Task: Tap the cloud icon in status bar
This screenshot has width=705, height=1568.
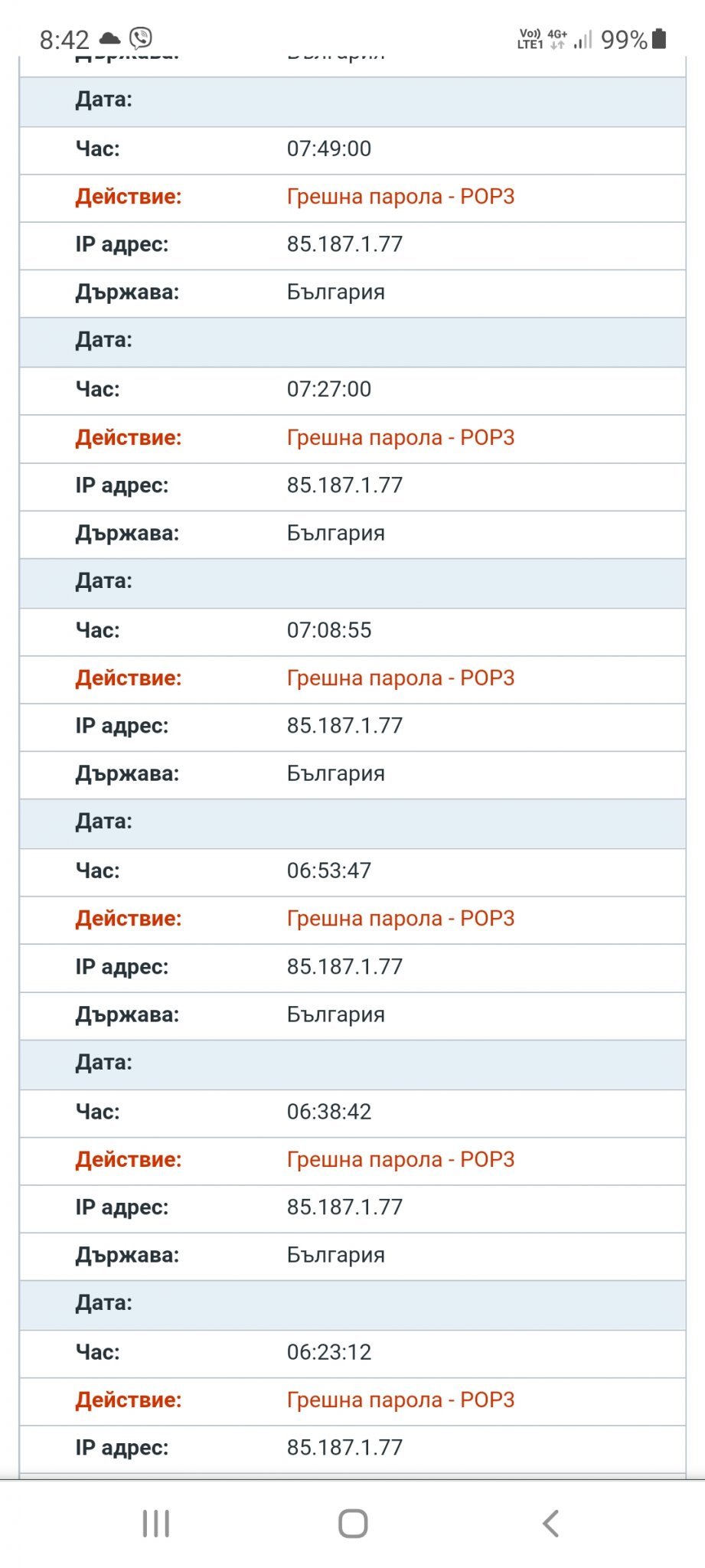Action: point(110,38)
